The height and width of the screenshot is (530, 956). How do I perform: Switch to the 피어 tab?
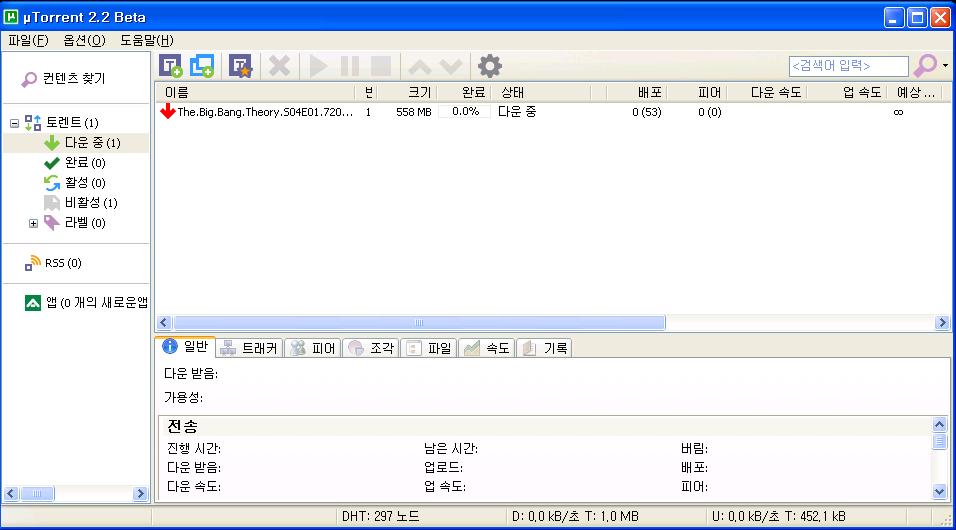(313, 348)
